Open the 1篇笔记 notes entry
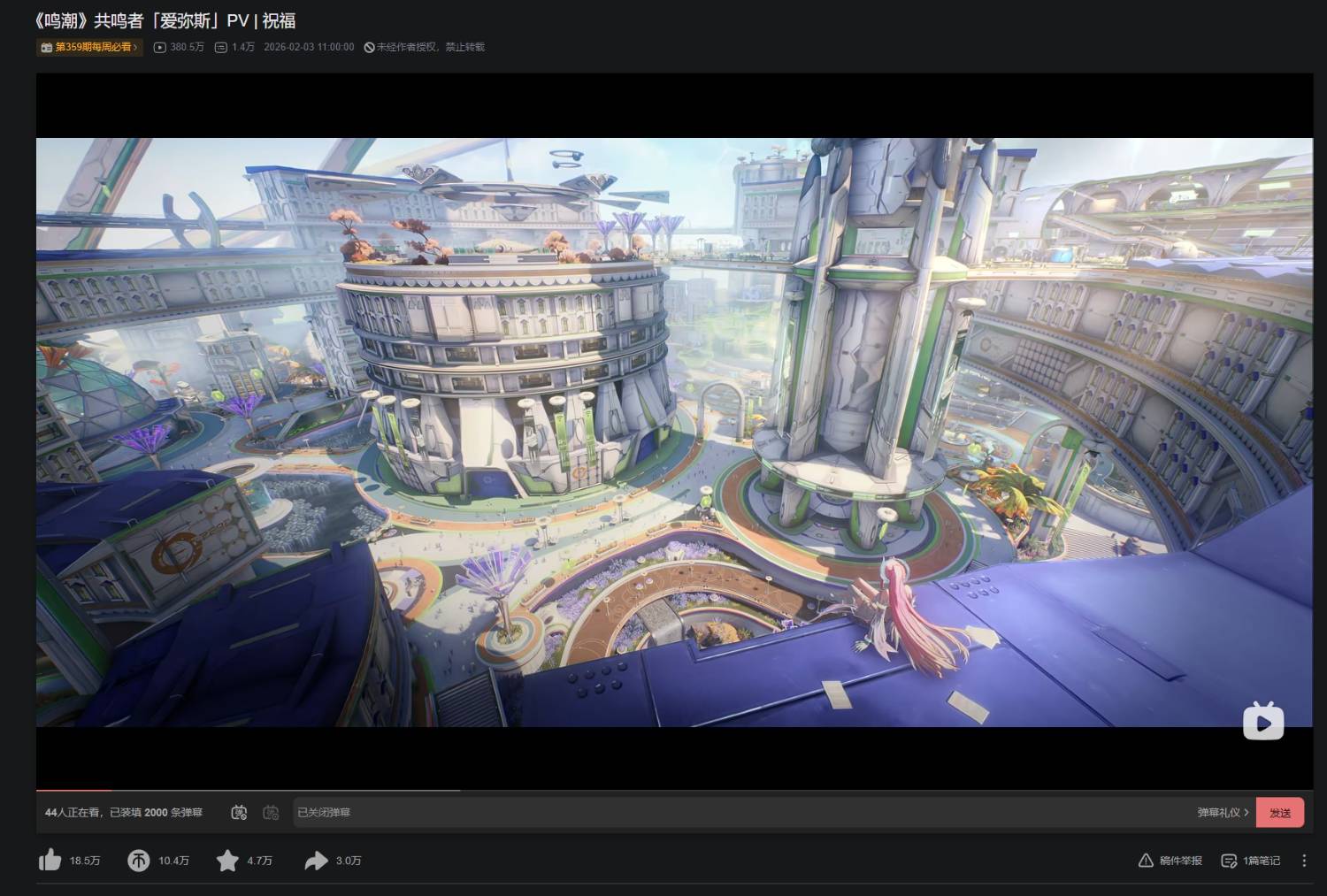The width and height of the screenshot is (1327, 896). 1251,861
